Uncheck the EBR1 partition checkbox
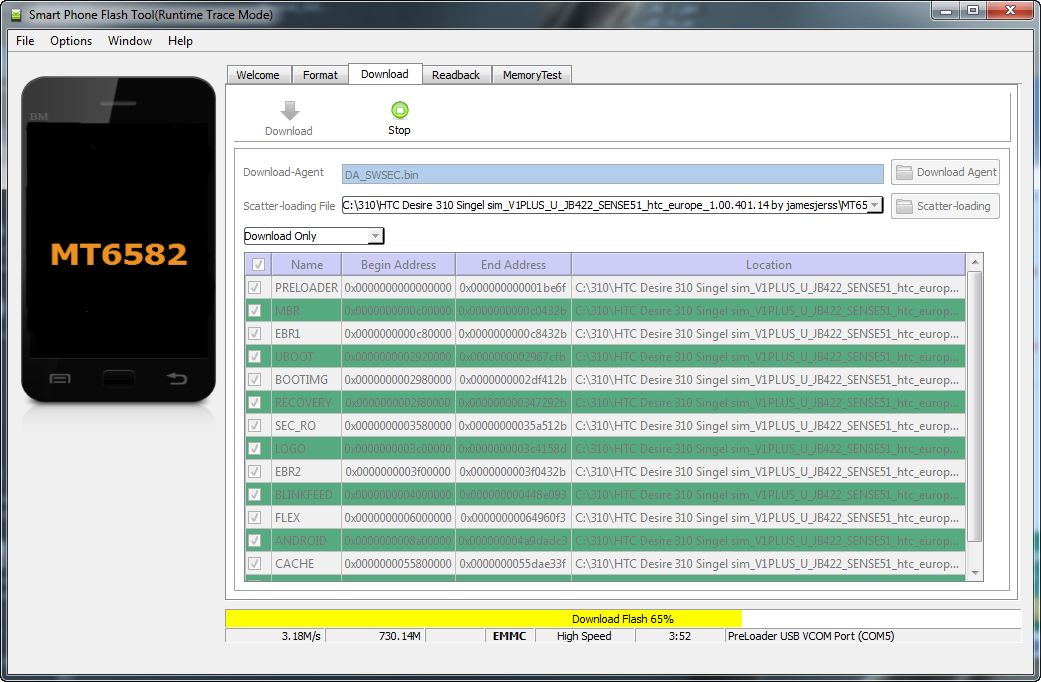Screen dimensions: 1041x682 pos(254,333)
